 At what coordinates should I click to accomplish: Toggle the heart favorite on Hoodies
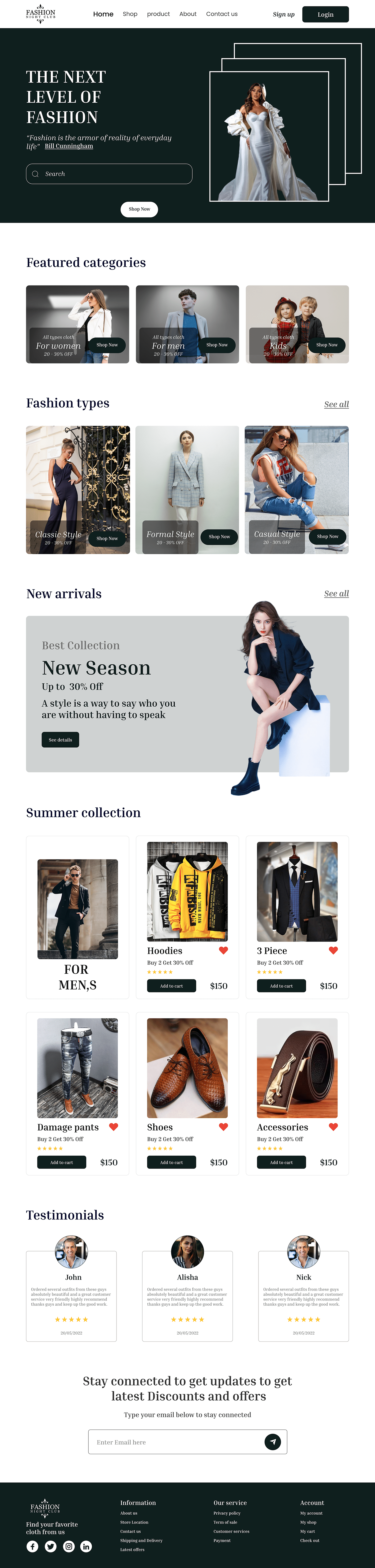223,950
